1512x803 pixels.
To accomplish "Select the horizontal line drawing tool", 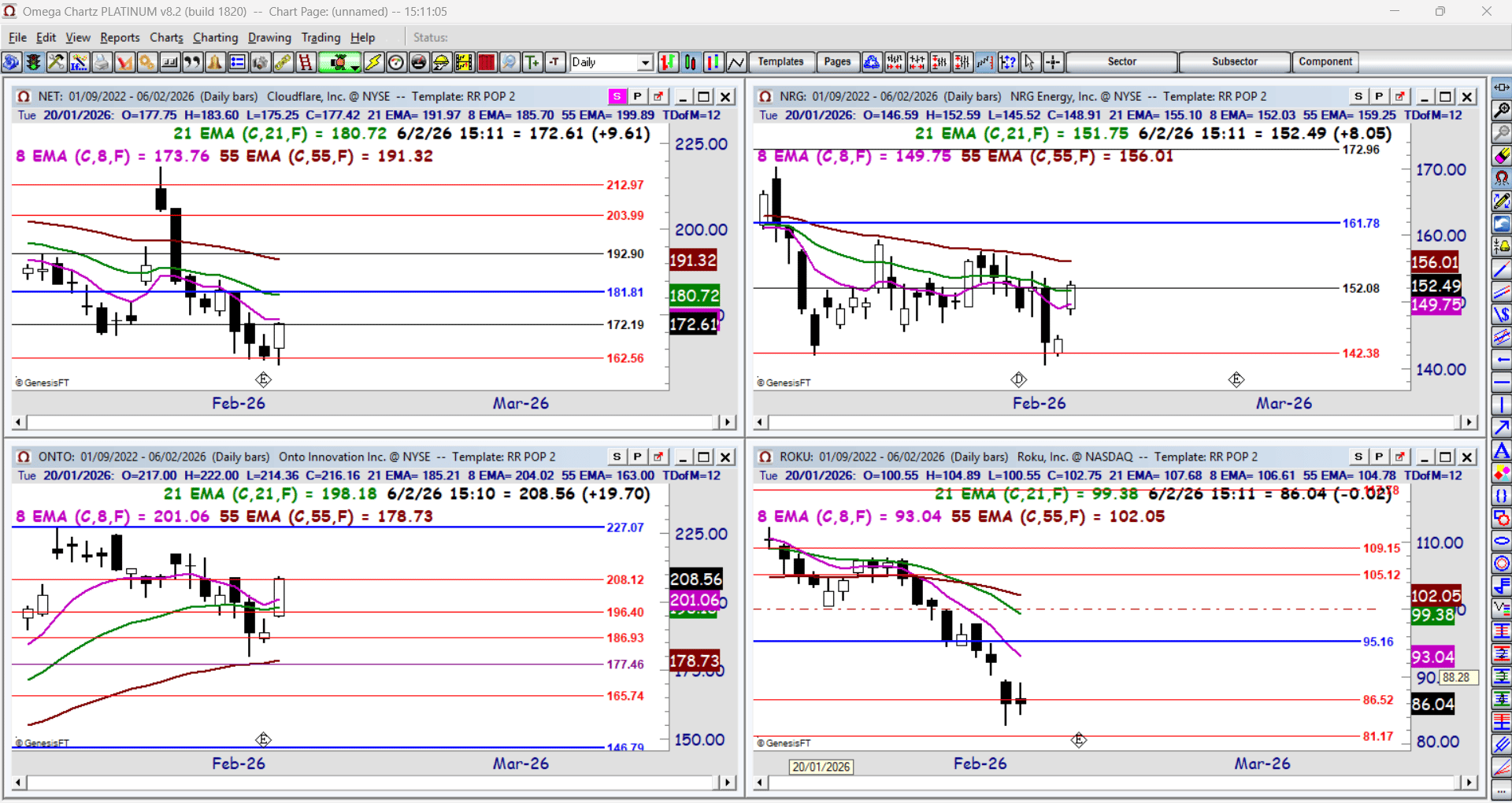I will pos(1502,383).
